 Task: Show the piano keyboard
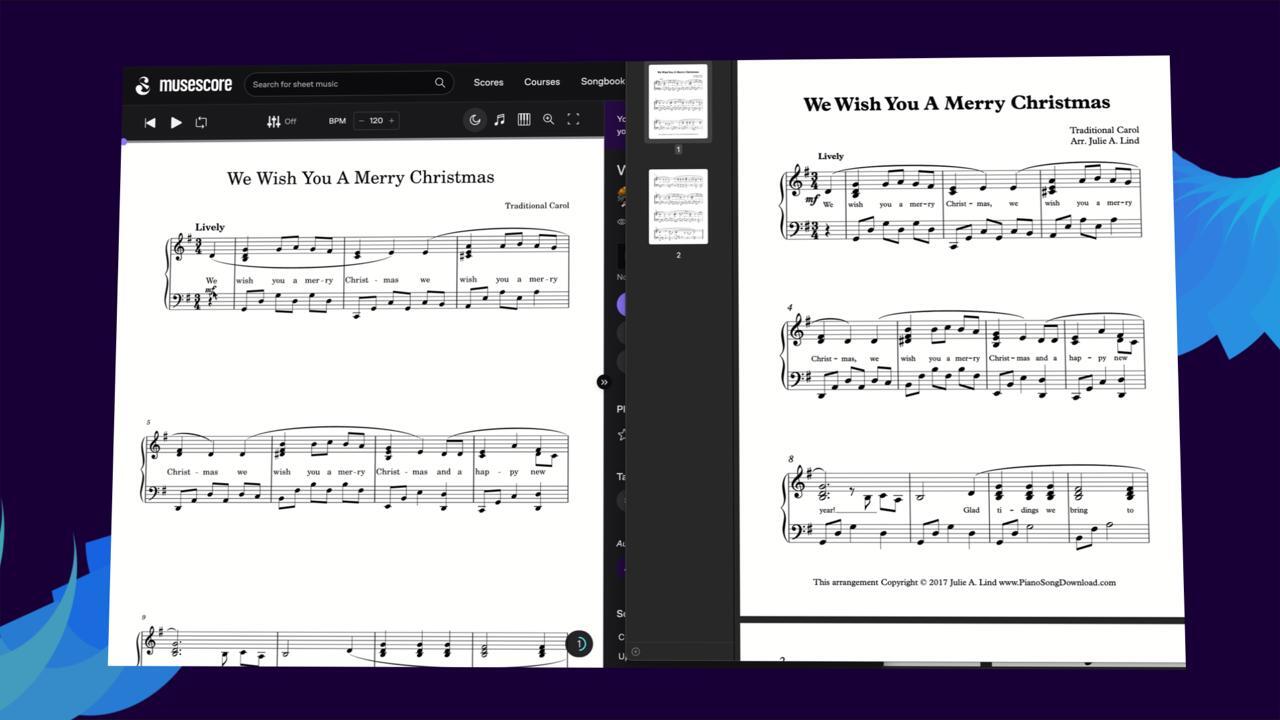(524, 119)
